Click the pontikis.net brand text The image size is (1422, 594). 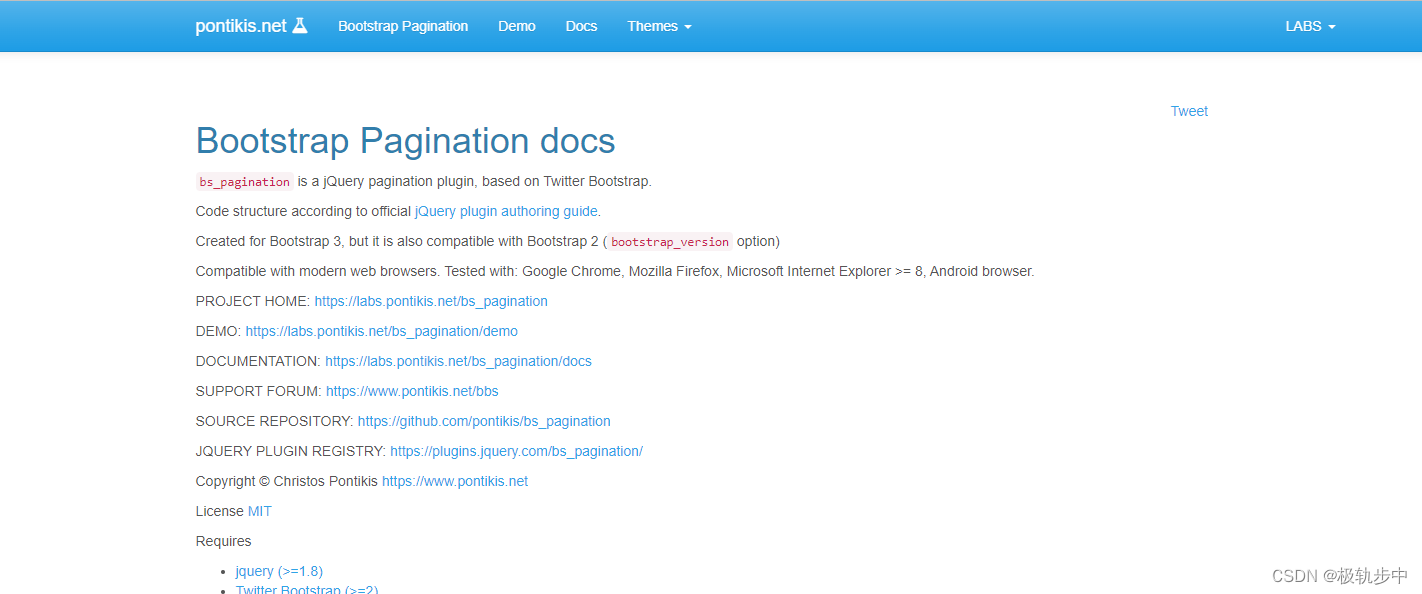click(x=241, y=26)
